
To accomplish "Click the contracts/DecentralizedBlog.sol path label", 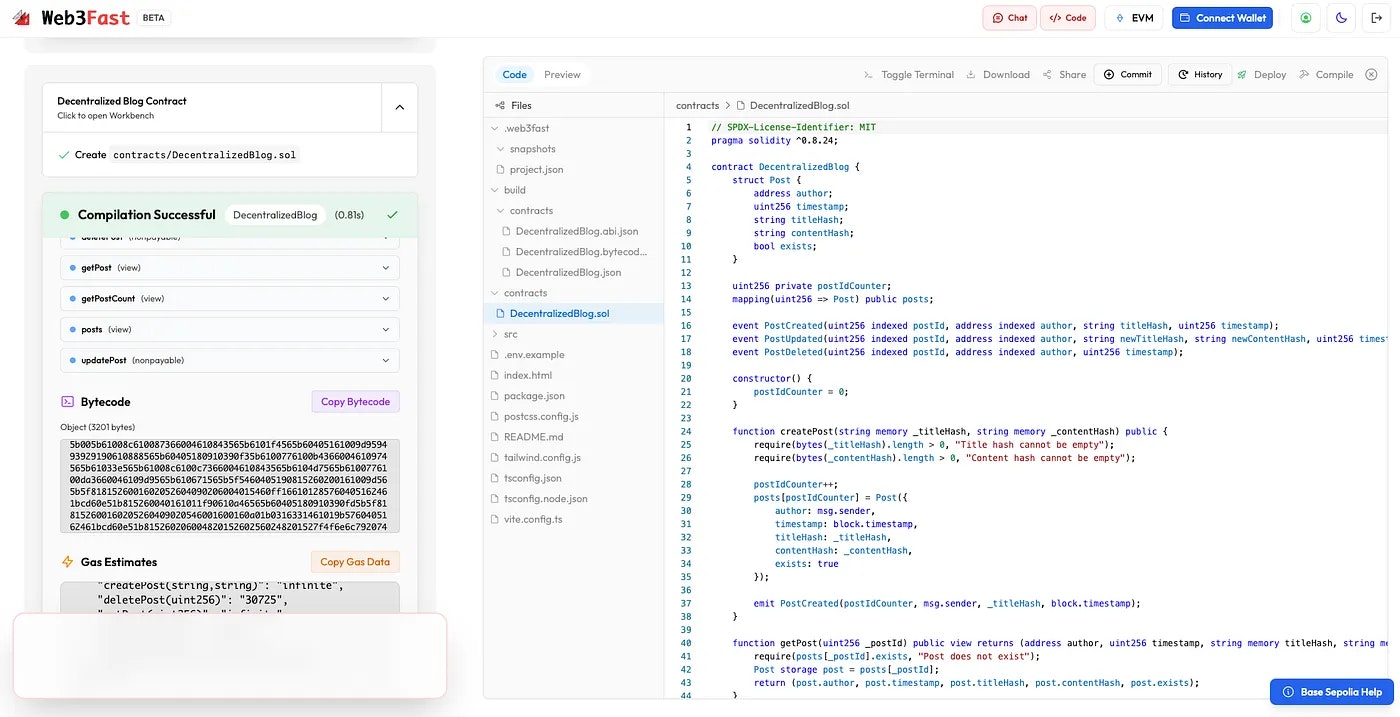I will (204, 155).
